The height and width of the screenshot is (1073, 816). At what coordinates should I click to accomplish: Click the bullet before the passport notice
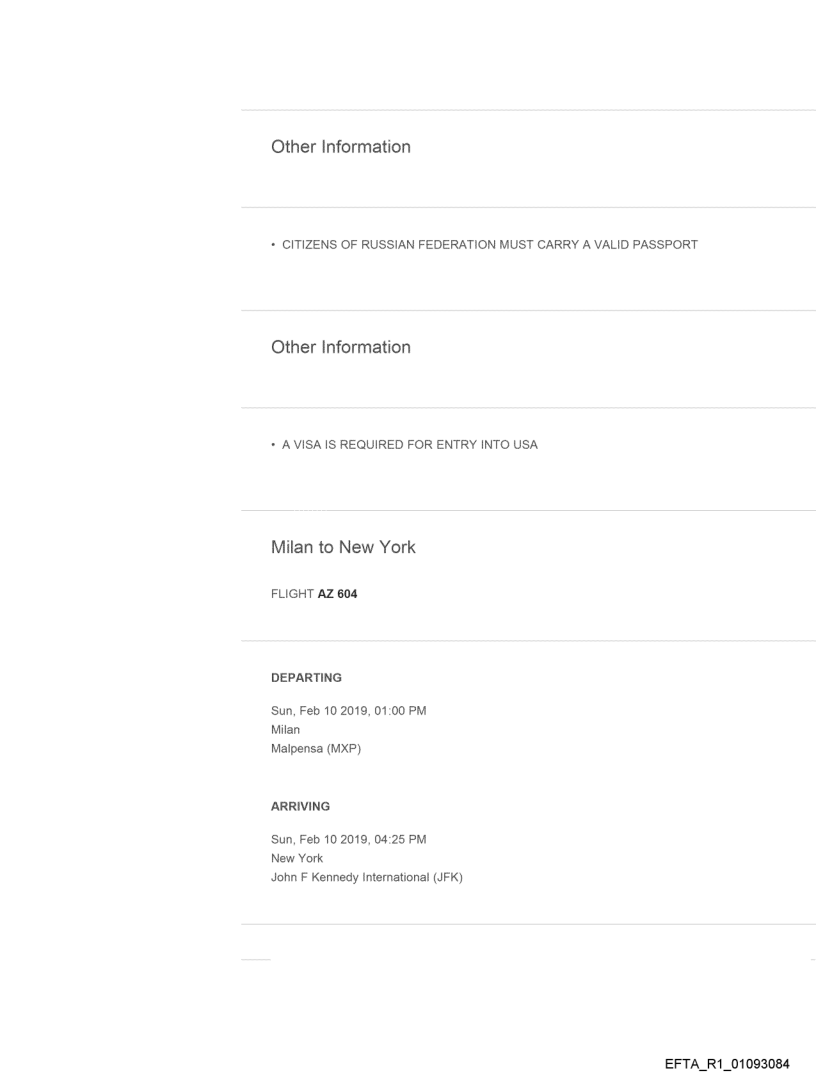274,245
